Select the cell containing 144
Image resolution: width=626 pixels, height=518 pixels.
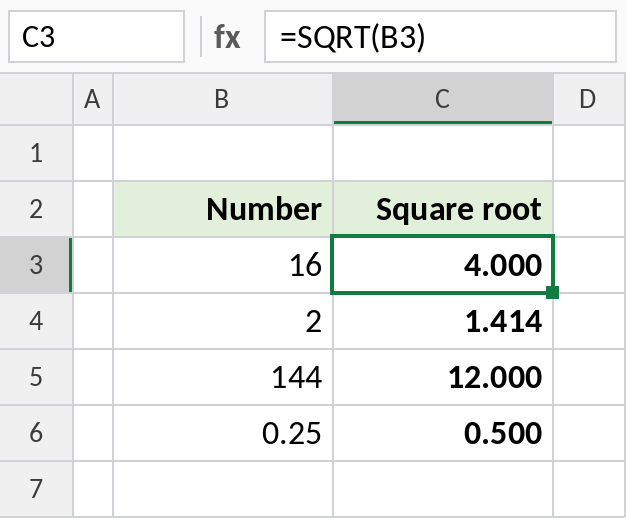click(x=223, y=377)
